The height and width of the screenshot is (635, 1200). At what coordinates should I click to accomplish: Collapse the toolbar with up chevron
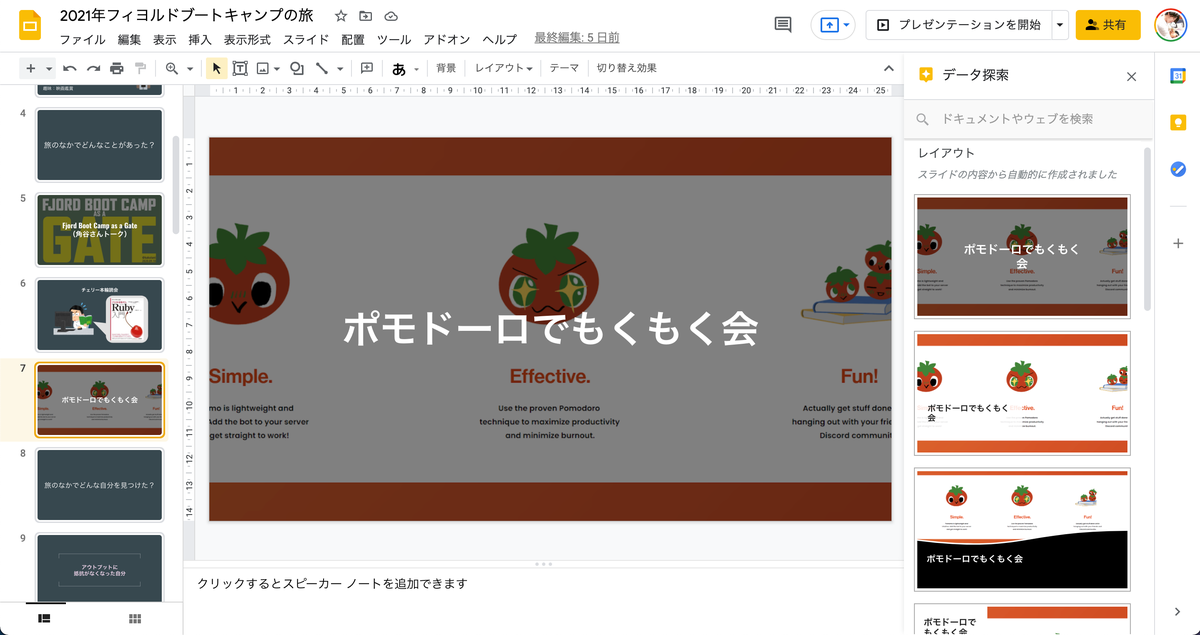coord(888,68)
